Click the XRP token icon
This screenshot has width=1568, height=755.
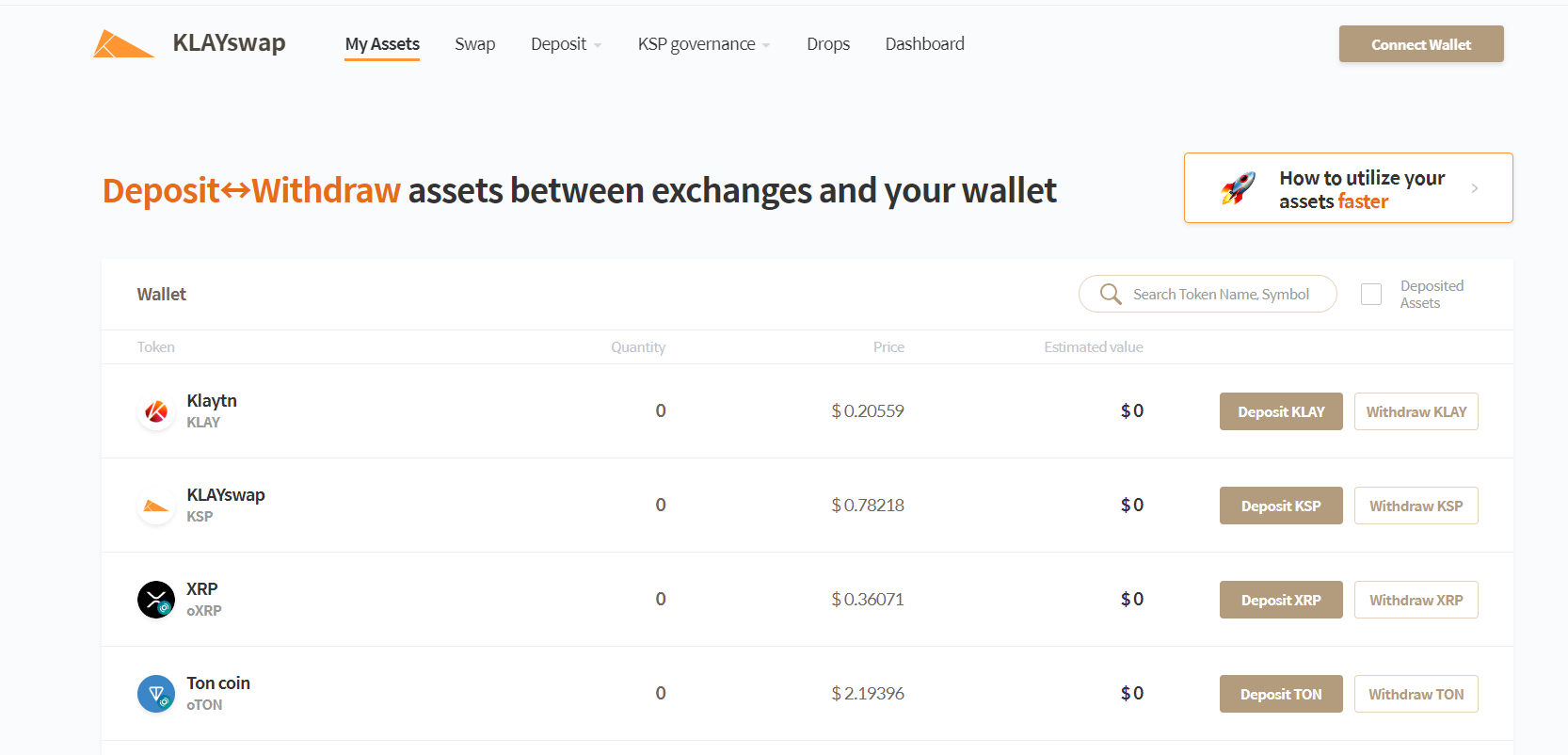pyautogui.click(x=156, y=600)
